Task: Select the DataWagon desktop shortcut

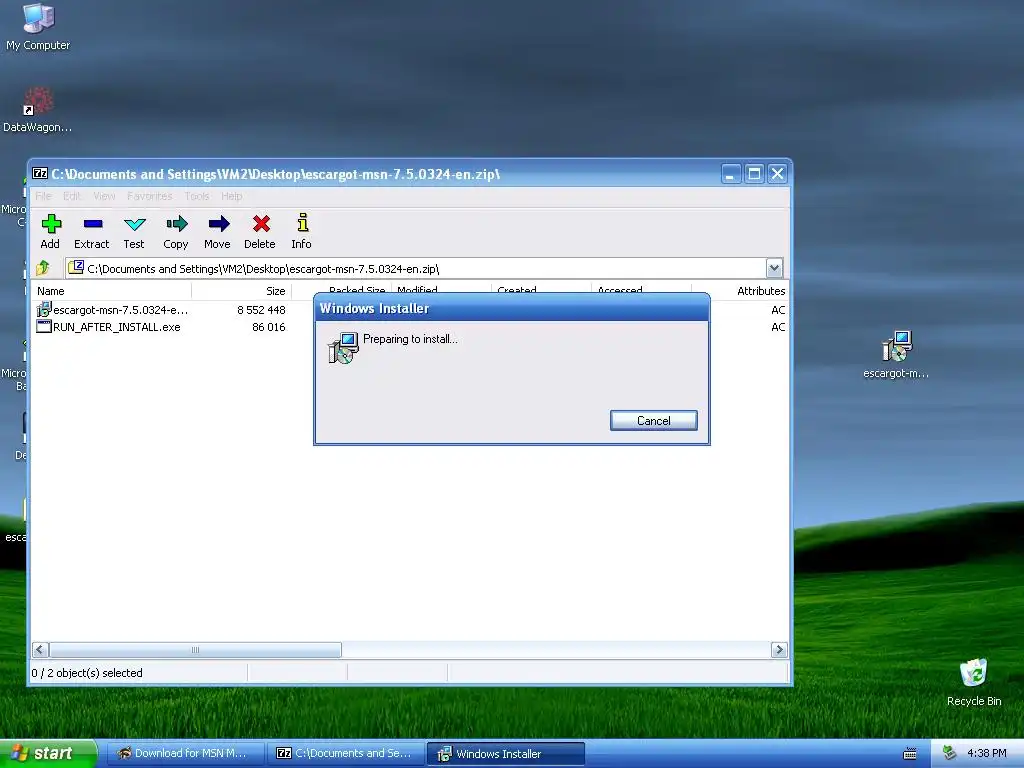Action: (x=38, y=109)
